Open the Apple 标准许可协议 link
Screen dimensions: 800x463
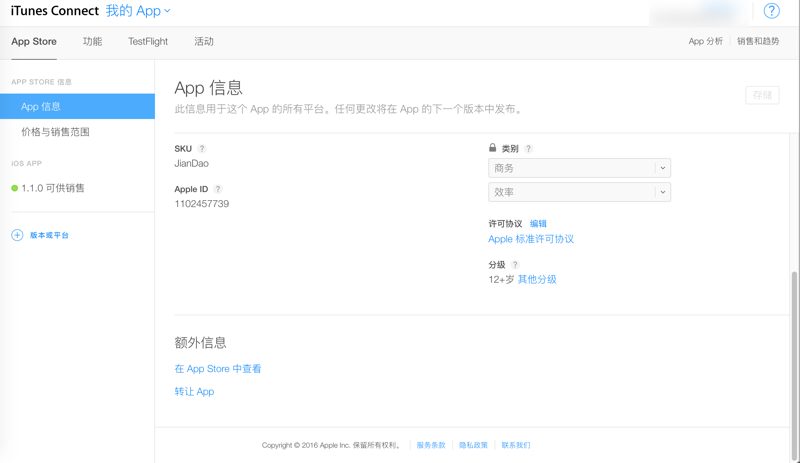(531, 239)
